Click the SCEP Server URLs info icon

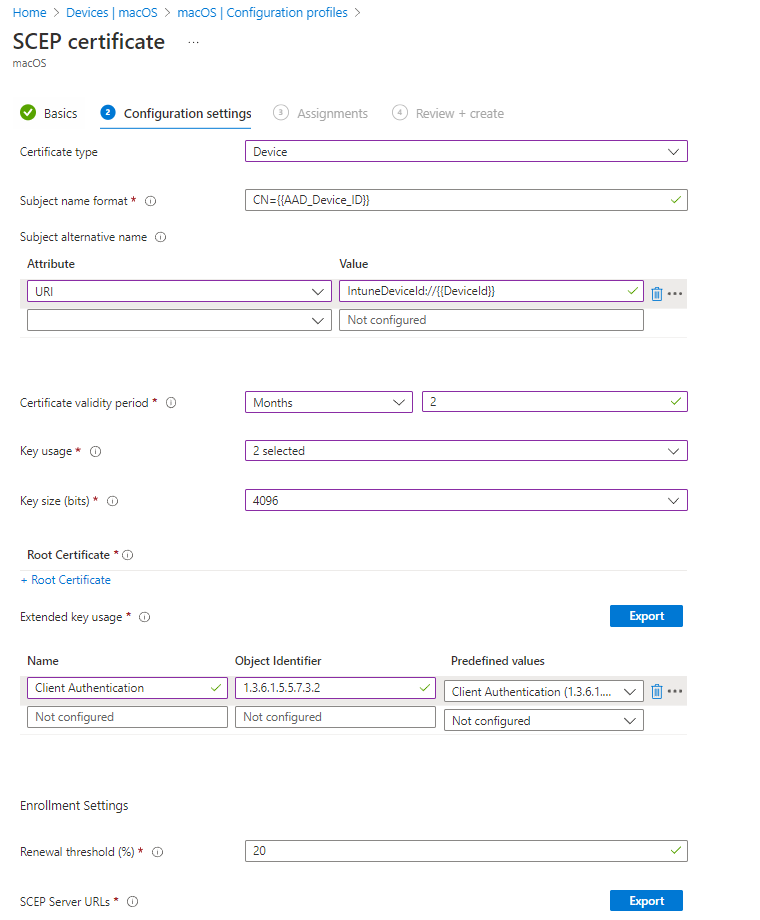coord(132,901)
